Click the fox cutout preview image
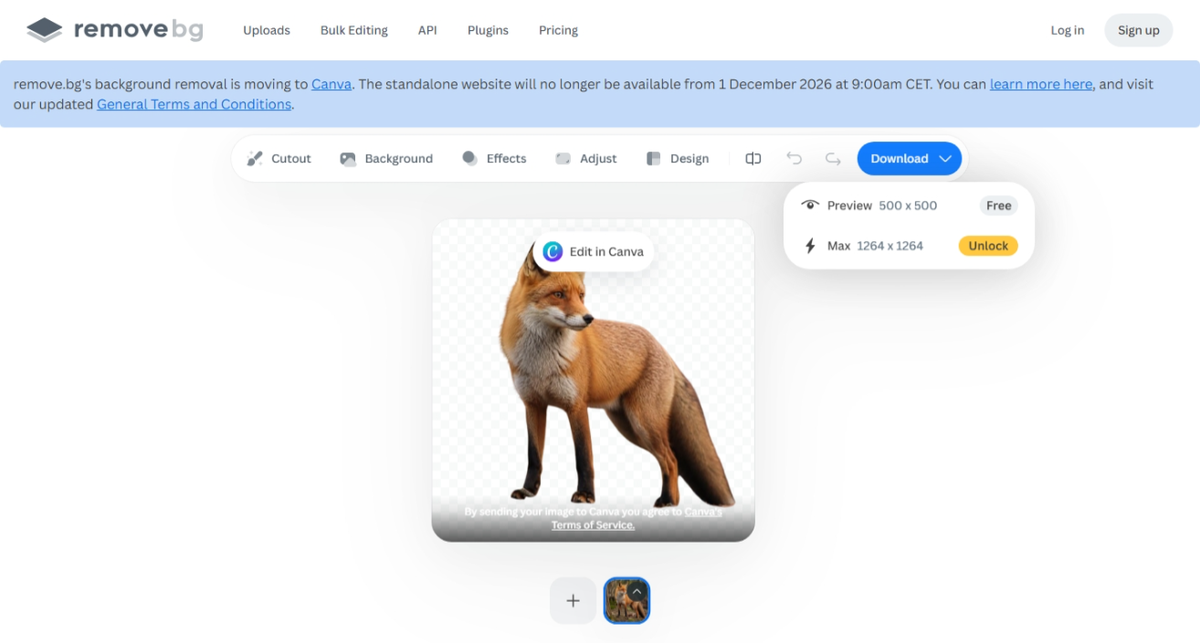Viewport: 1200px width, 643px height. click(593, 380)
